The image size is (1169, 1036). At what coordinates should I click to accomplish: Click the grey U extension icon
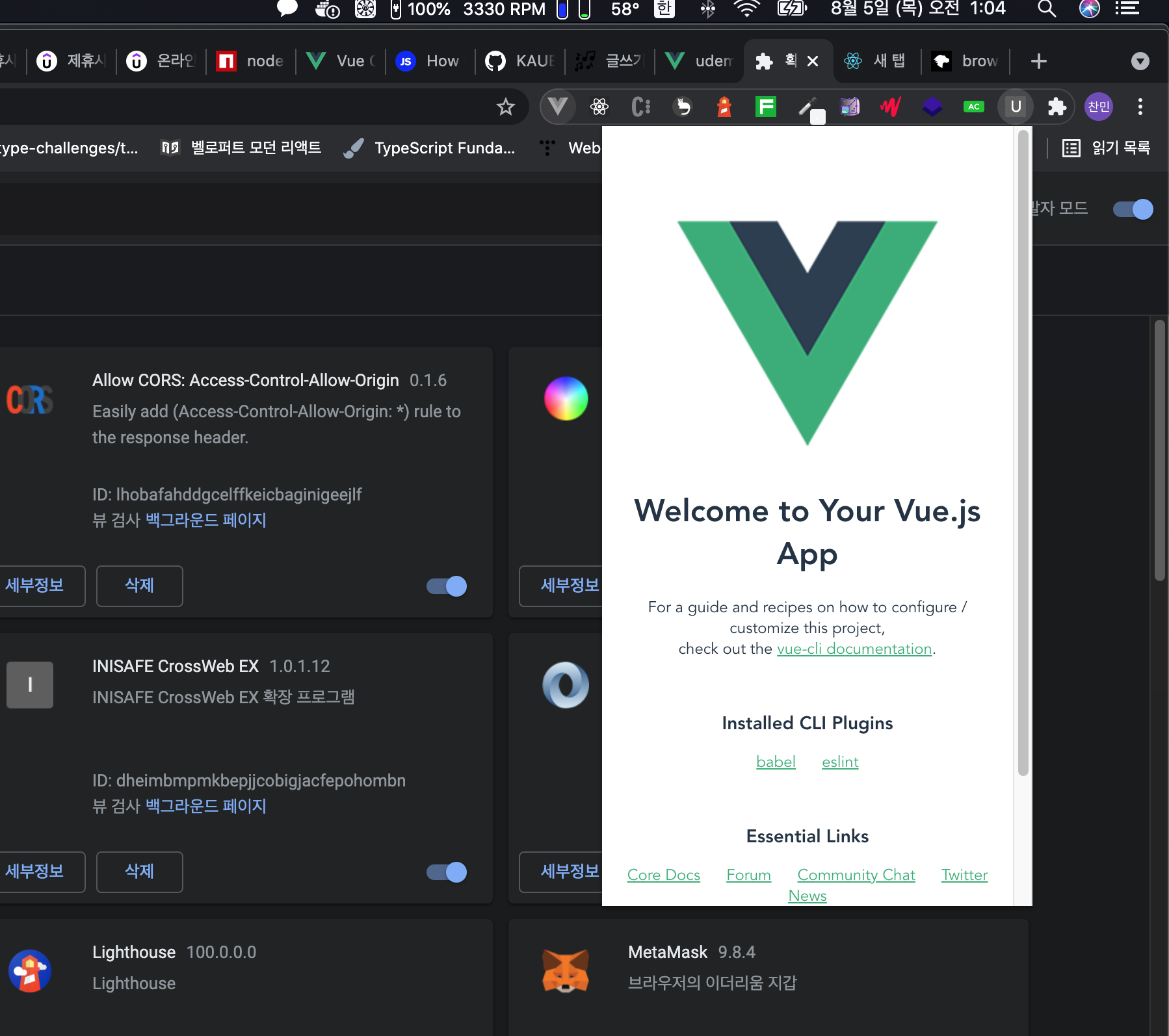click(1016, 107)
